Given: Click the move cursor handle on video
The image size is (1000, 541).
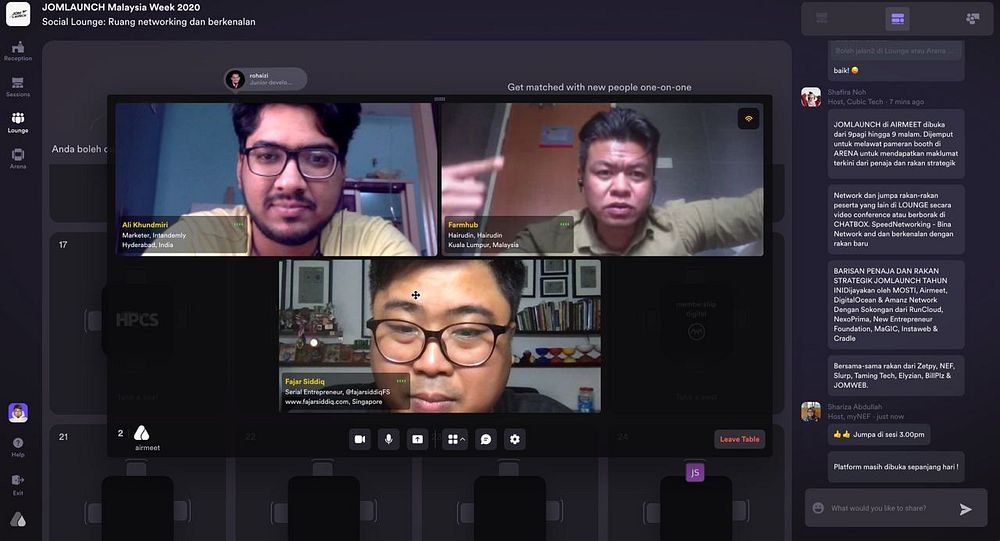Looking at the screenshot, I should point(416,295).
